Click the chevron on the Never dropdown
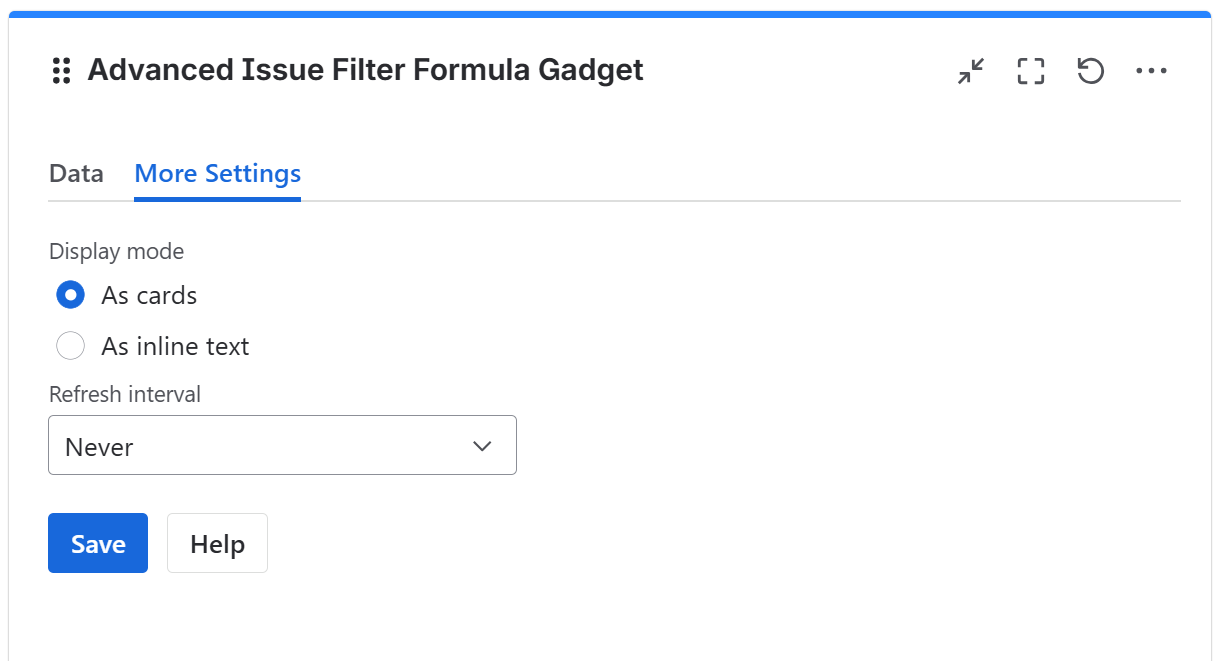Image resolution: width=1224 pixels, height=661 pixels. (x=481, y=445)
